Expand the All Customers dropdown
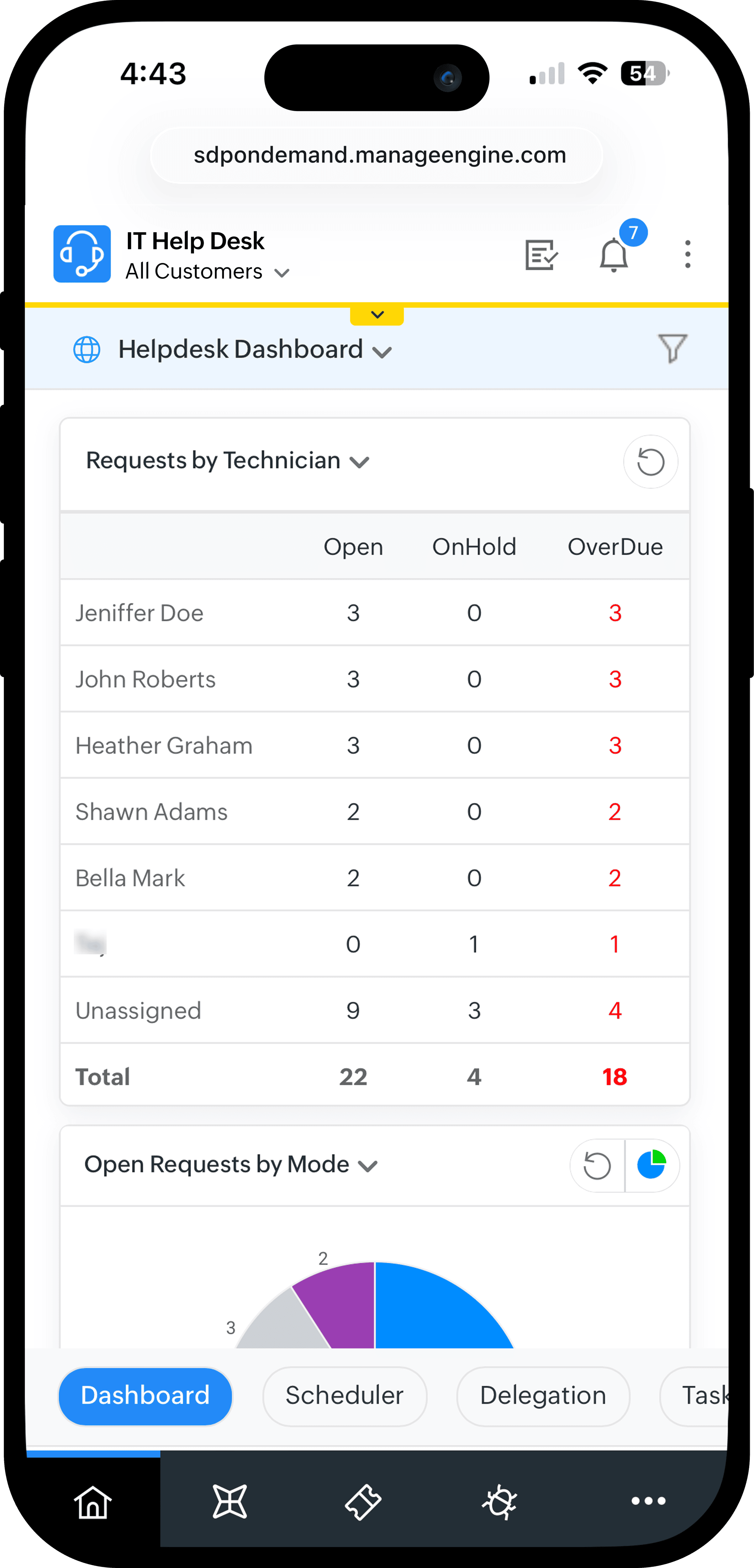 pos(208,272)
